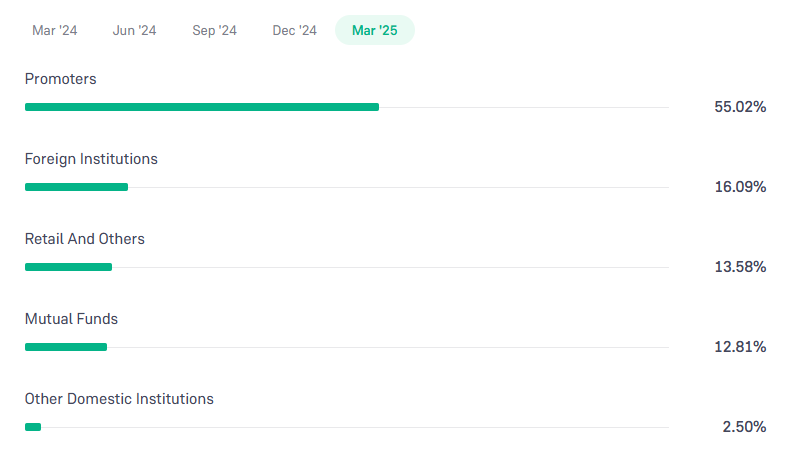Switch to the Mar '24 tab

[x=55, y=30]
